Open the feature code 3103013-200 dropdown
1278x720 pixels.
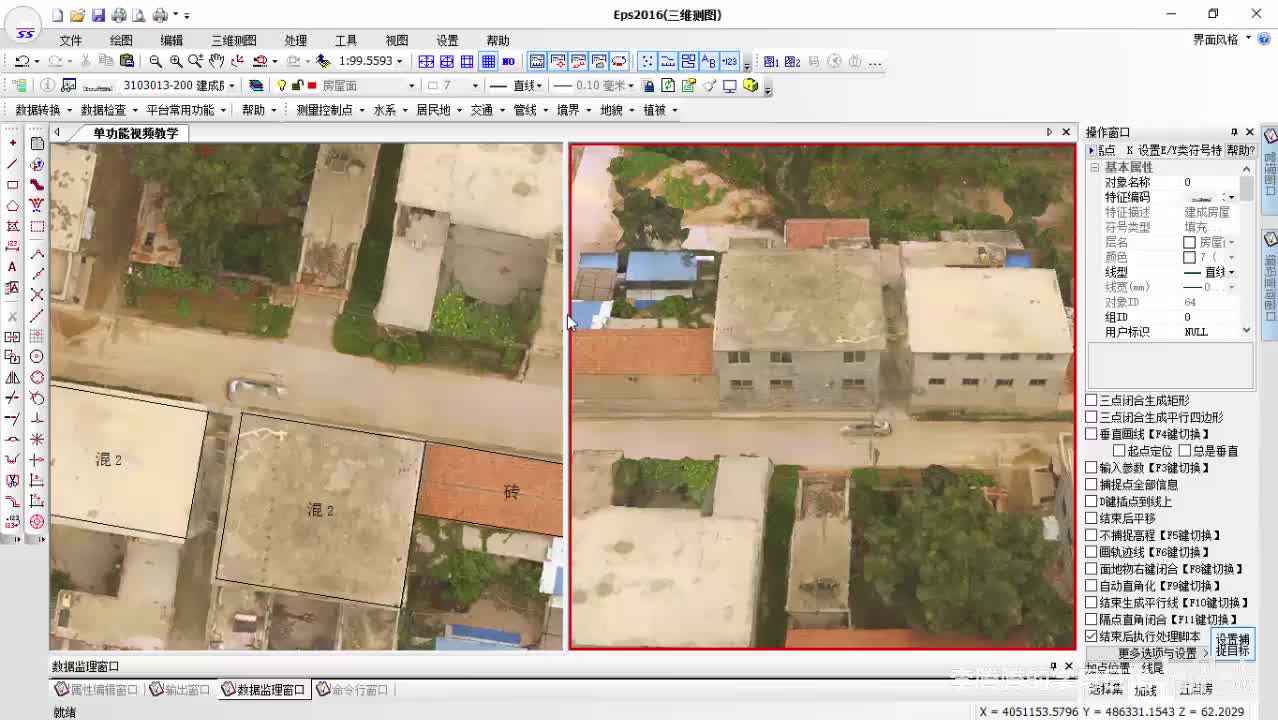pyautogui.click(x=232, y=86)
